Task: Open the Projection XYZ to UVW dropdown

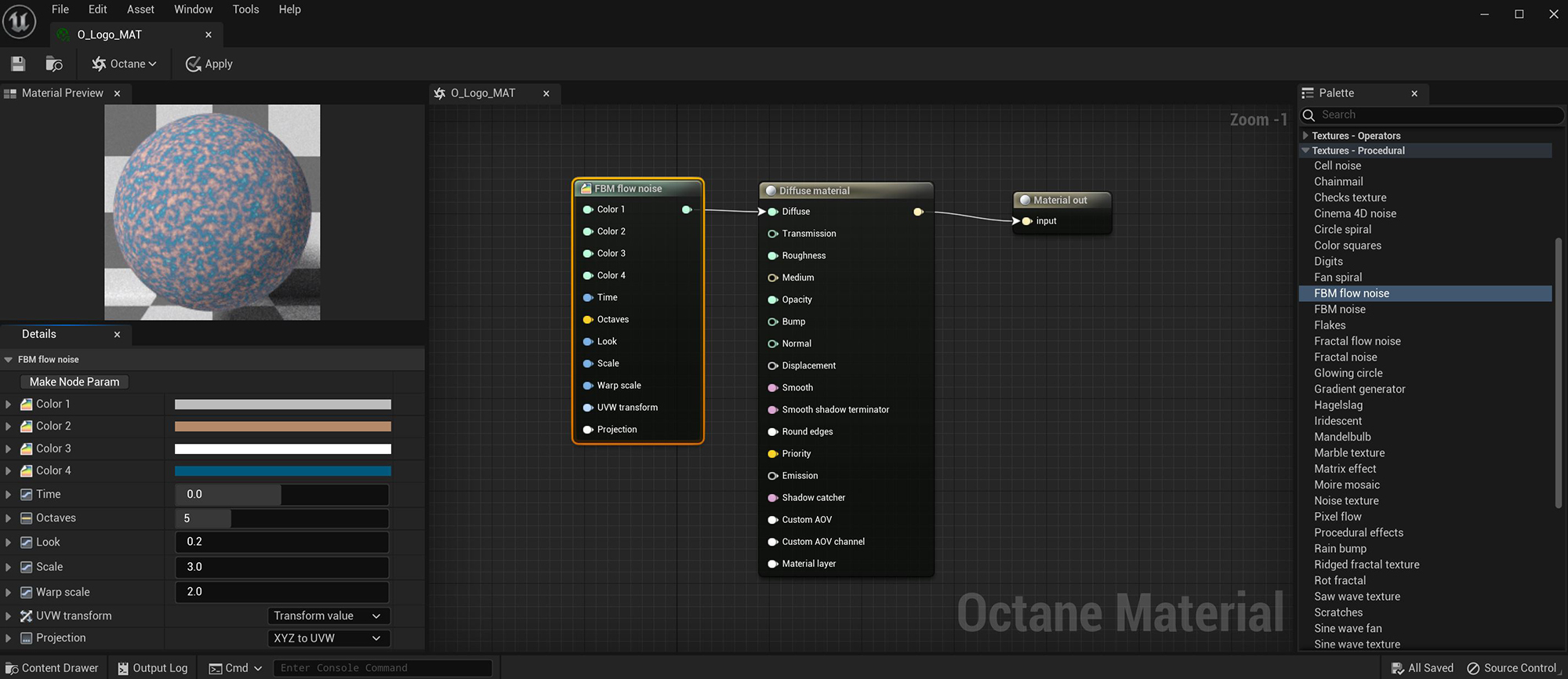Action: (328, 638)
